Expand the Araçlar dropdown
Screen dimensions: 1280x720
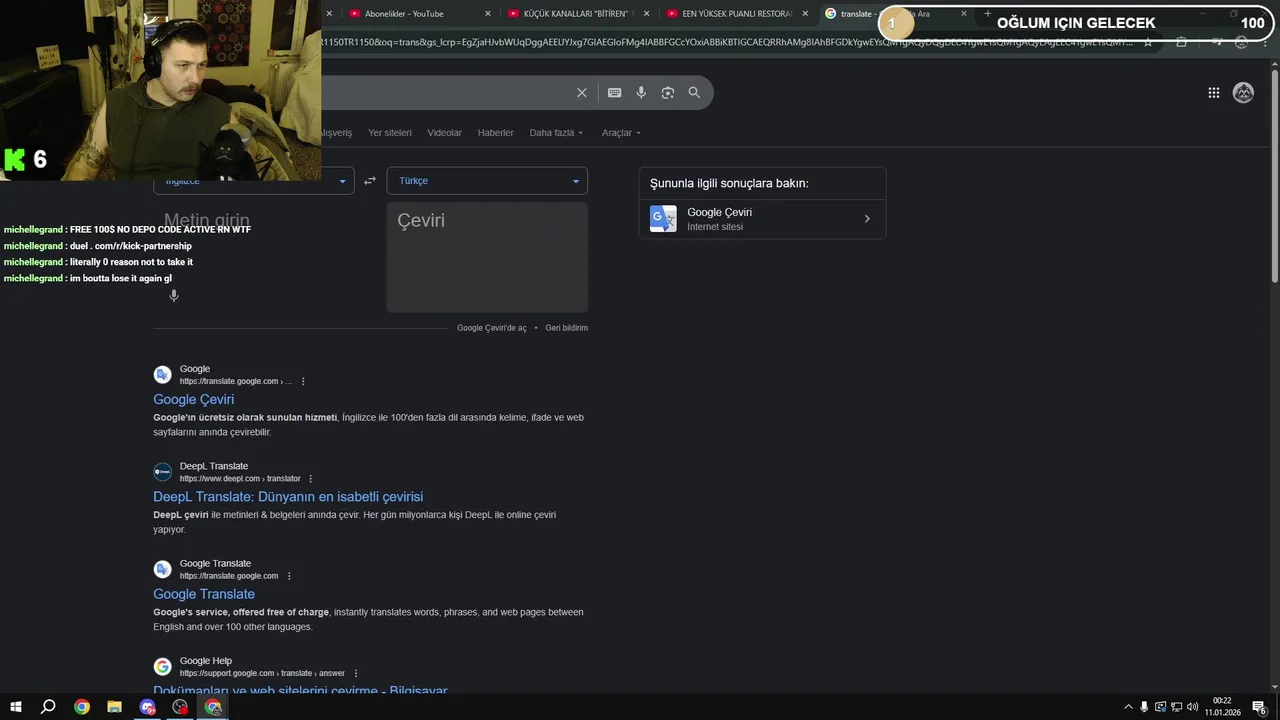coord(621,133)
